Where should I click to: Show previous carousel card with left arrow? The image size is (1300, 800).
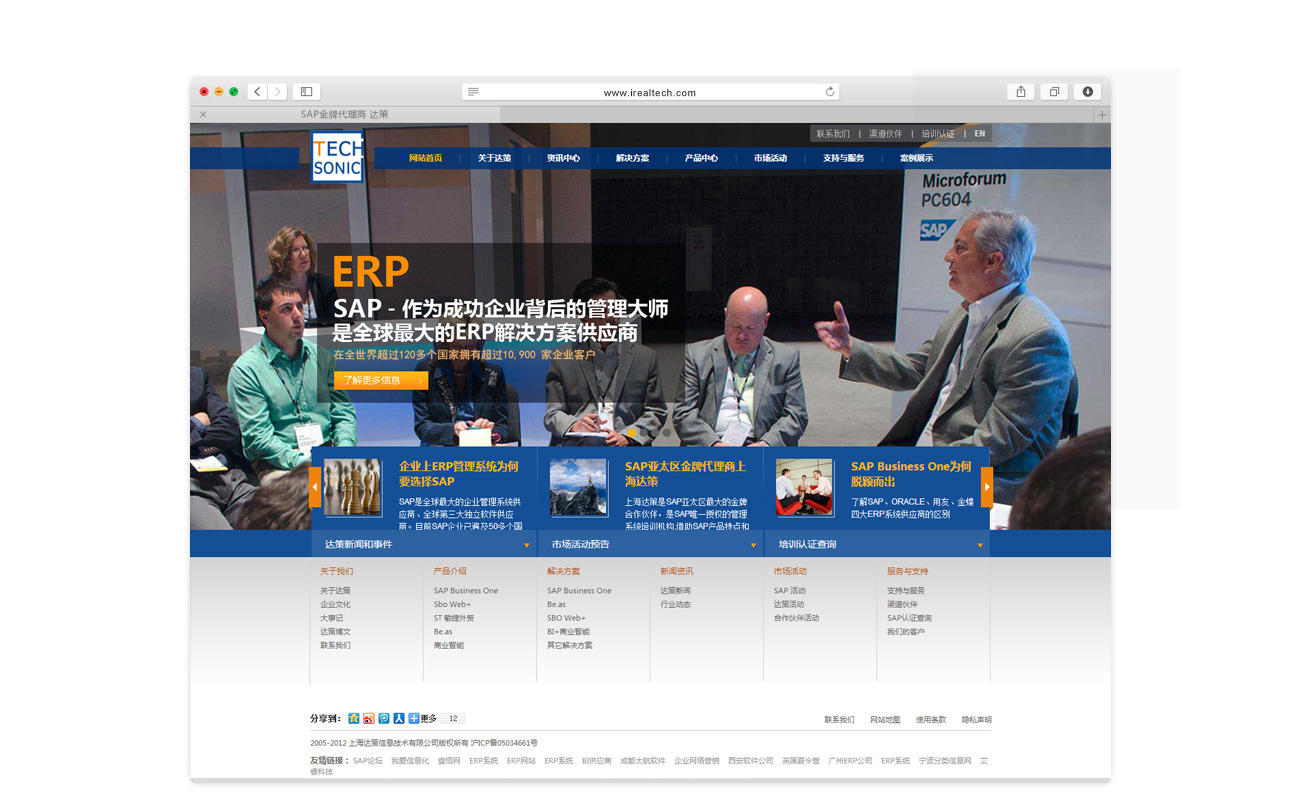[315, 488]
